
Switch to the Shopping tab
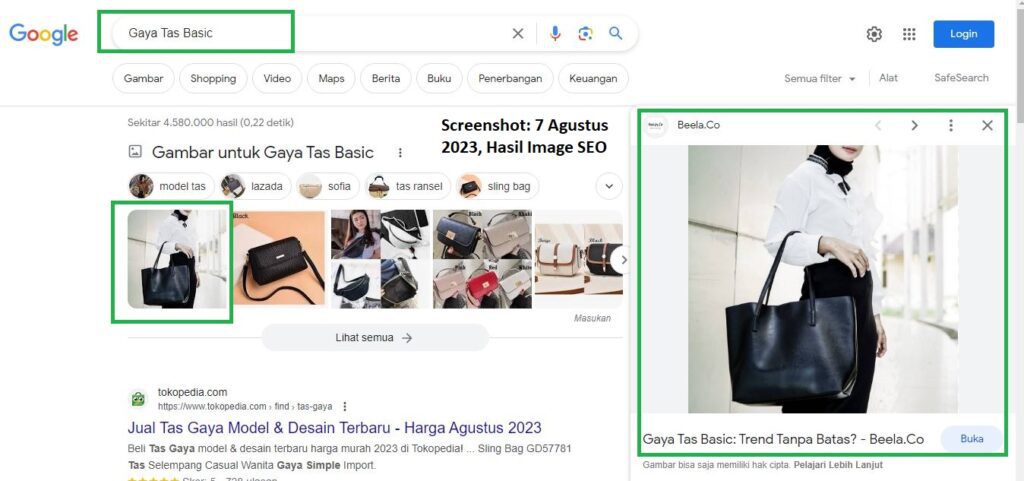coord(214,78)
